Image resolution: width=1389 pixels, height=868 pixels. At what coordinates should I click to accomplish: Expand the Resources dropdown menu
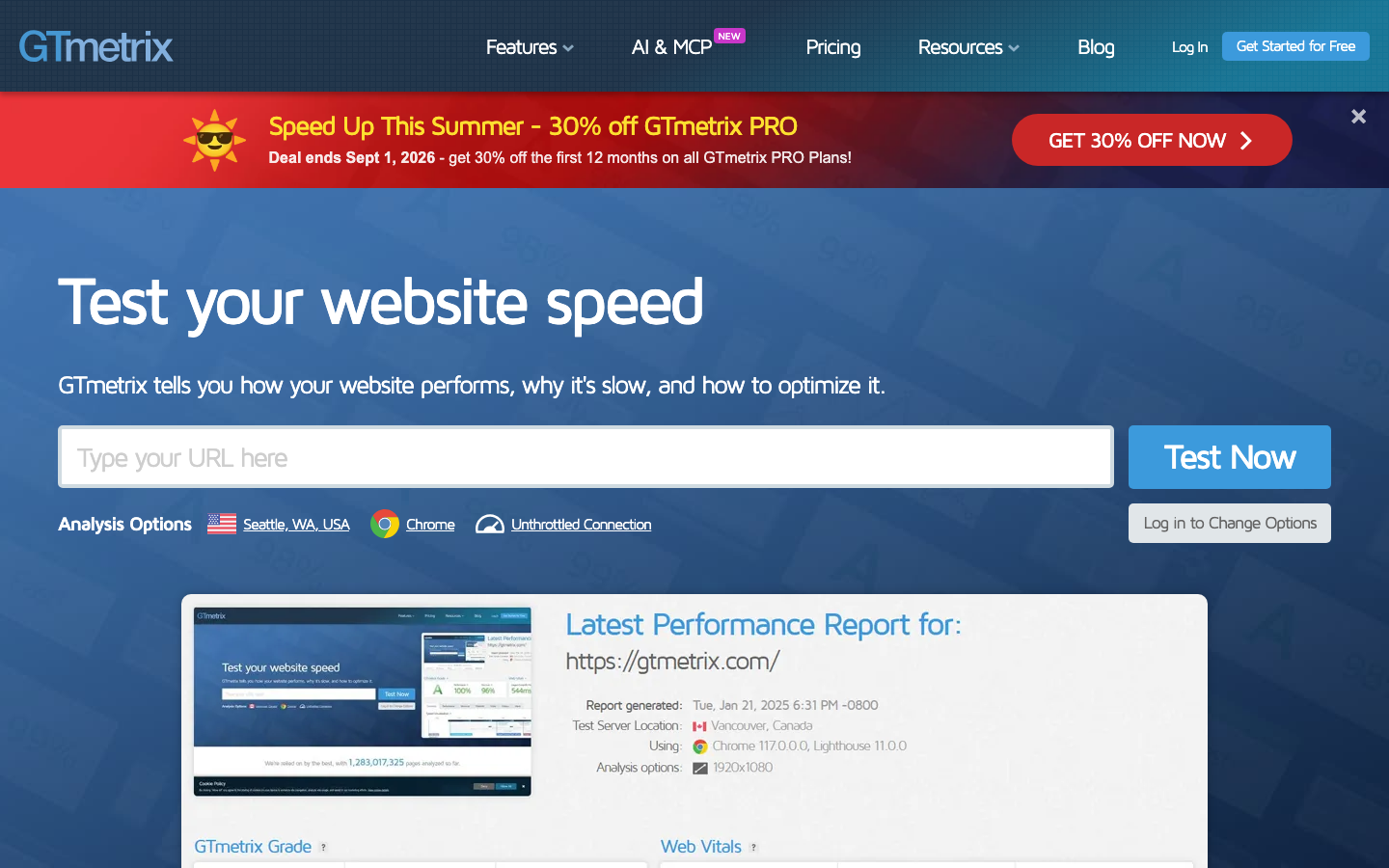[x=968, y=47]
